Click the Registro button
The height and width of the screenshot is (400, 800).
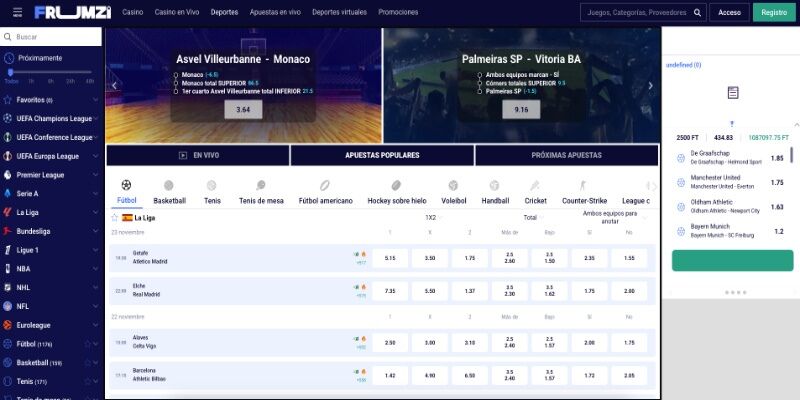[773, 13]
